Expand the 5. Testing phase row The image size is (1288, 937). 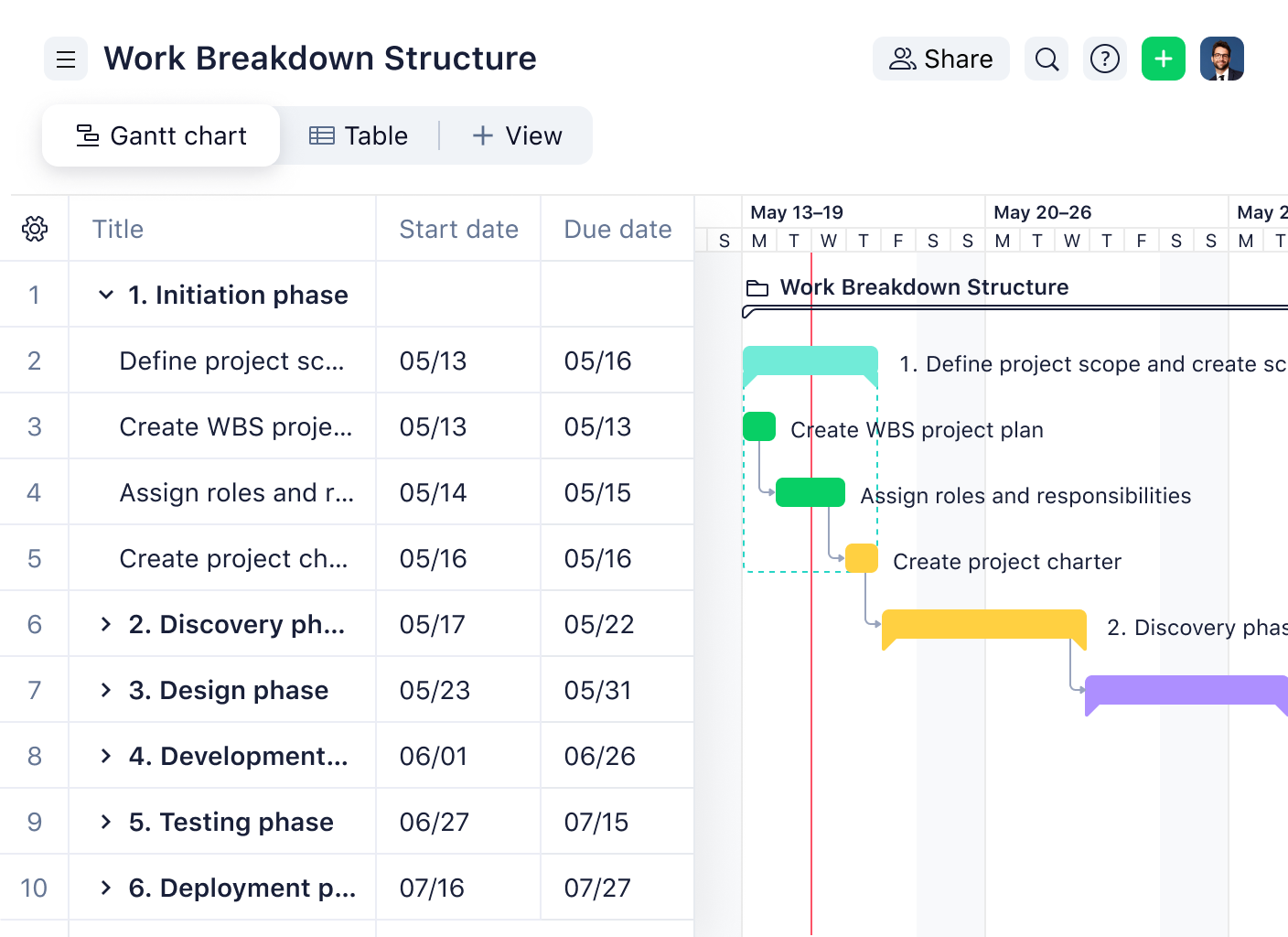pos(106,822)
